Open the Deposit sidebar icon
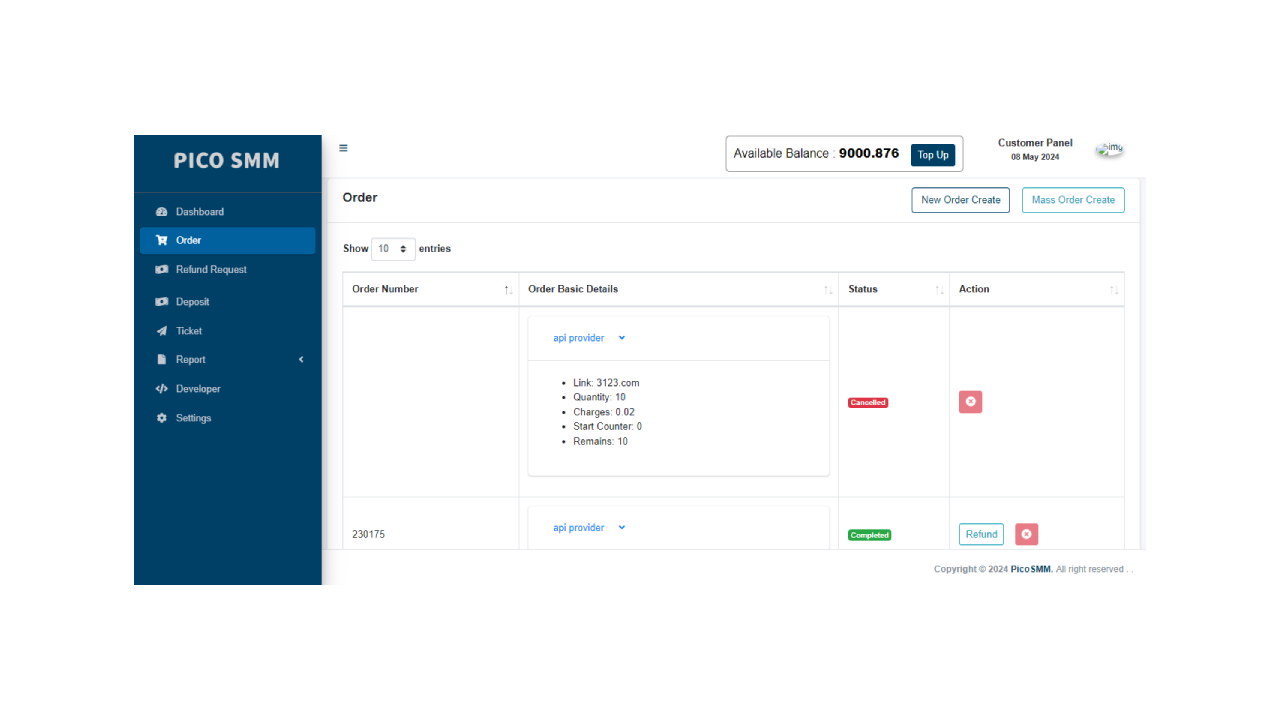 point(162,301)
